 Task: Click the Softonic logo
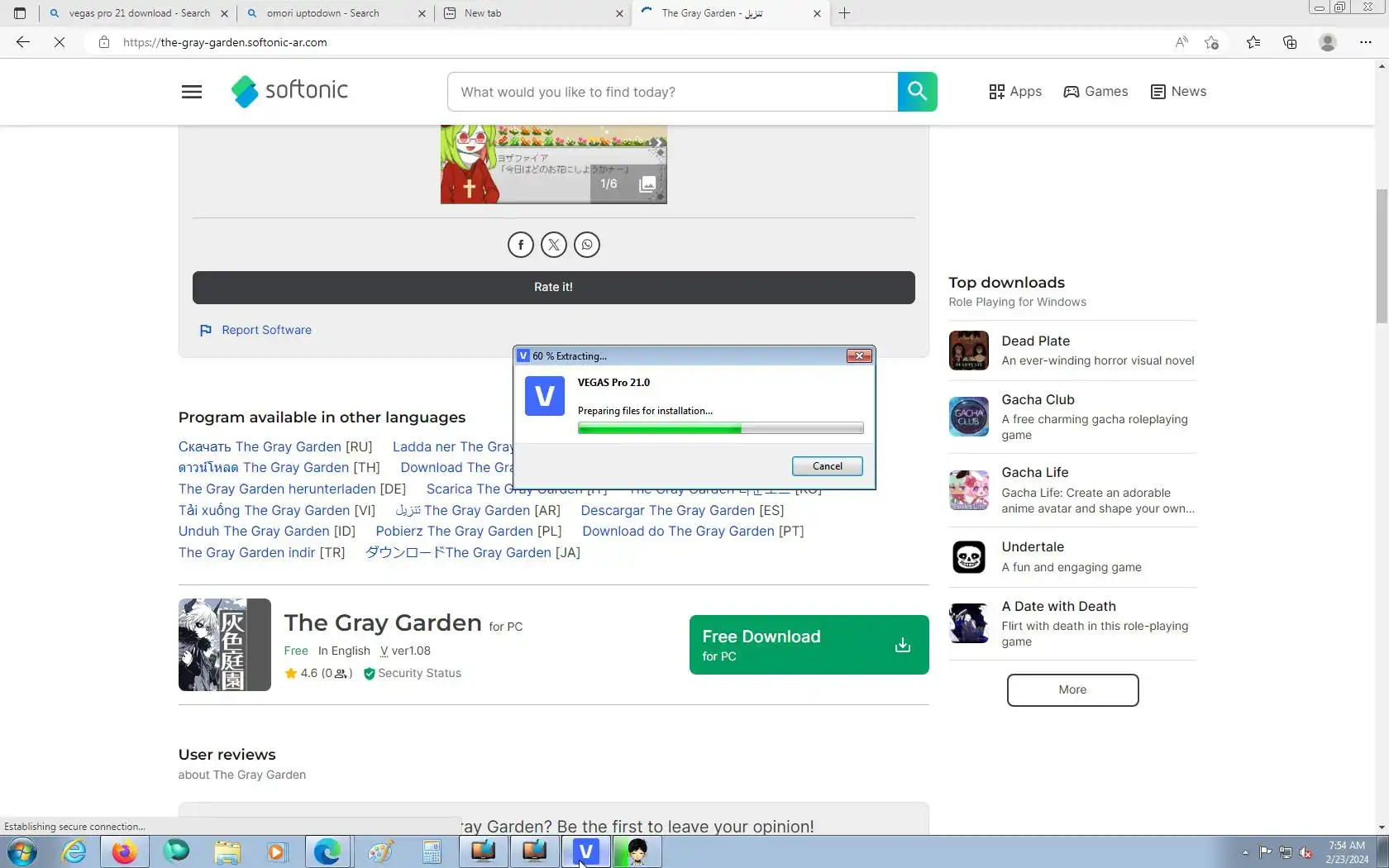tap(289, 91)
